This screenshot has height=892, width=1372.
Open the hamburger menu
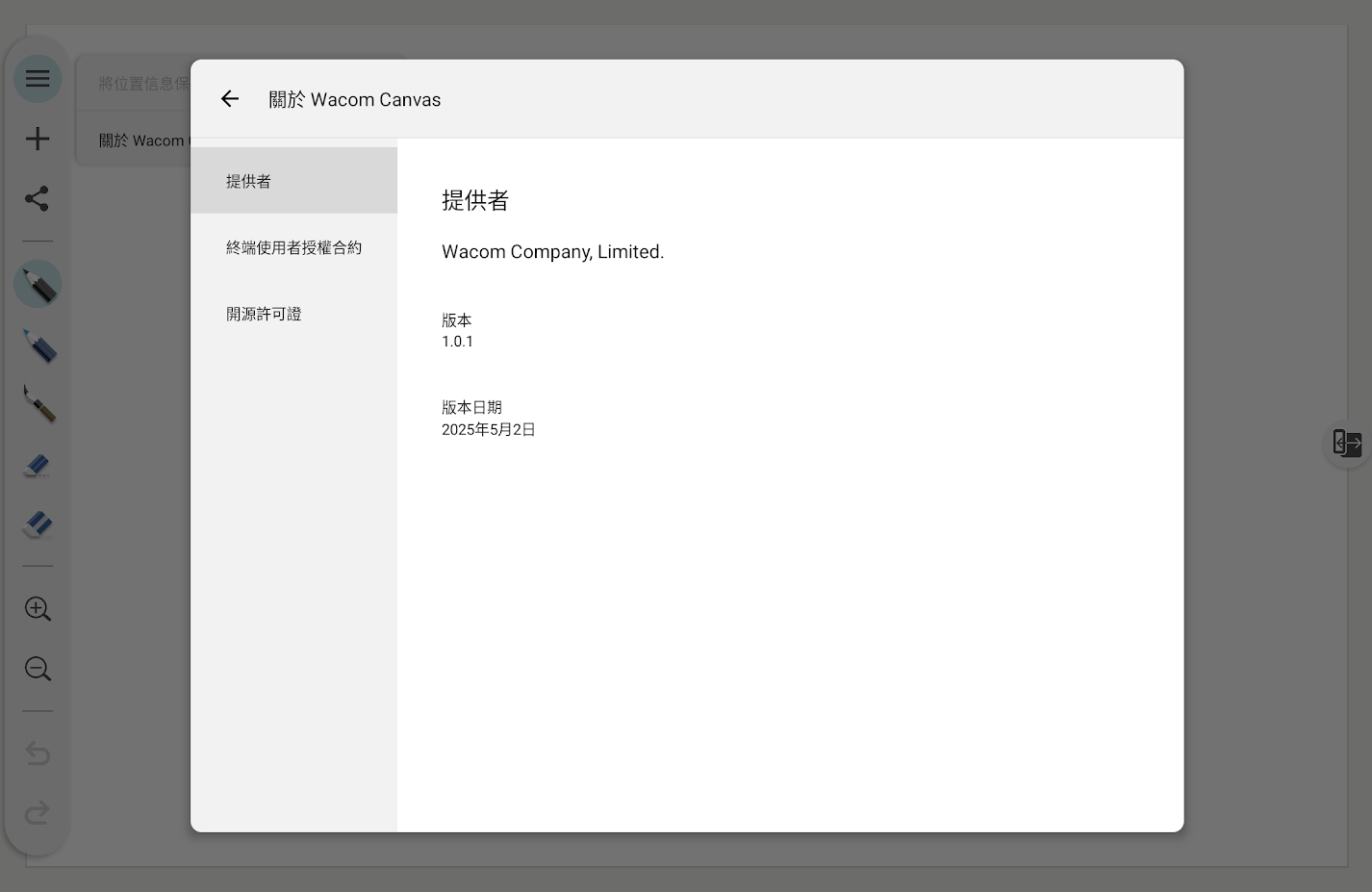pos(38,79)
